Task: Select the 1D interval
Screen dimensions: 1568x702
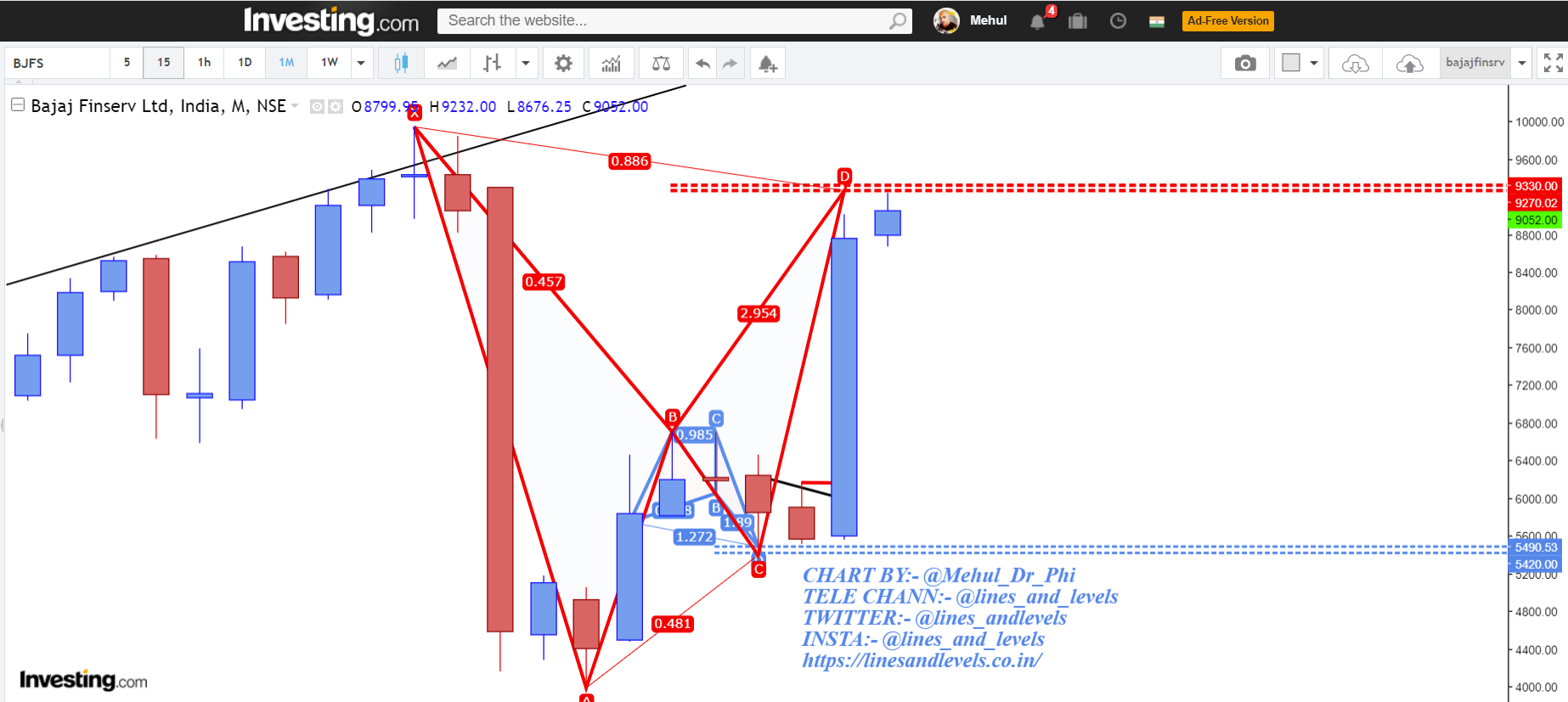Action: pyautogui.click(x=245, y=63)
